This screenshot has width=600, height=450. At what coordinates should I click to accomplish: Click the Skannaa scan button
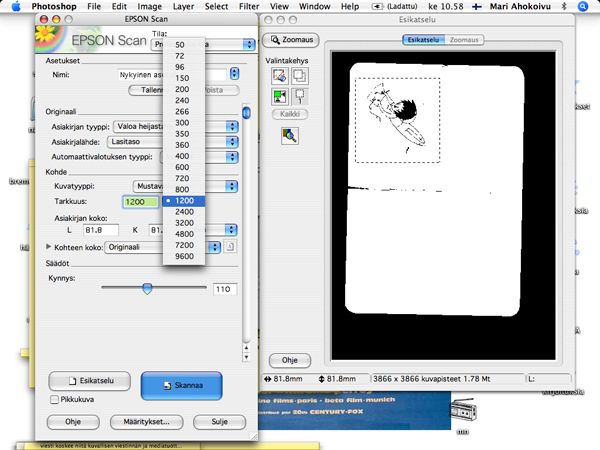[x=181, y=386]
